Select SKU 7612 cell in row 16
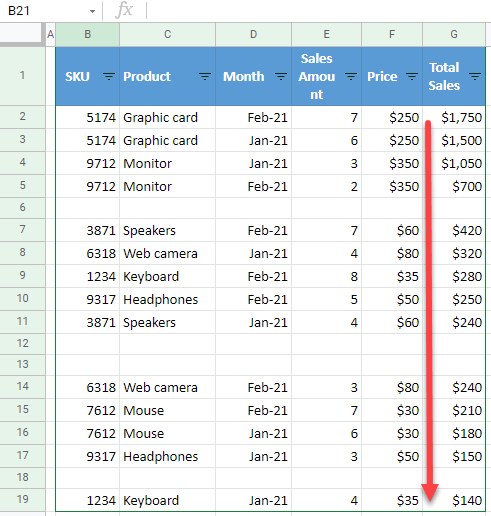491x516 pixels. [88, 433]
